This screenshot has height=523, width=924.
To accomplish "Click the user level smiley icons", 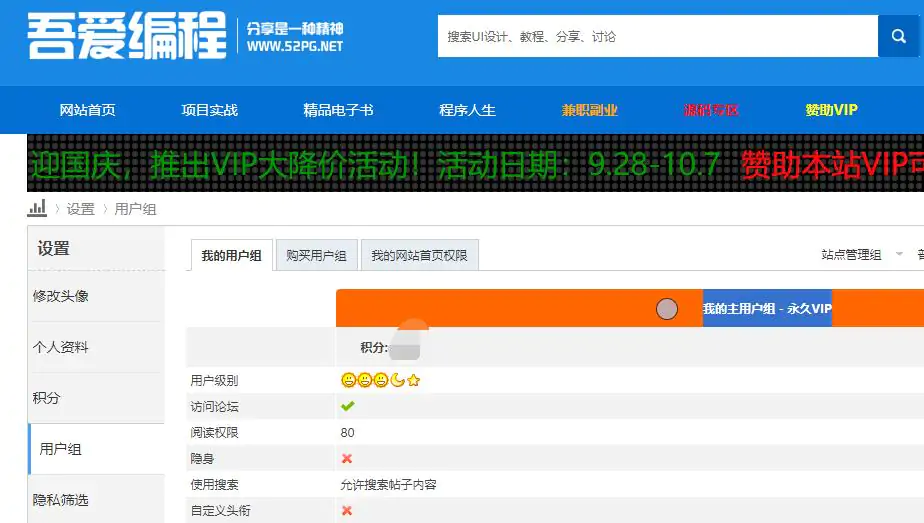I will (381, 380).
